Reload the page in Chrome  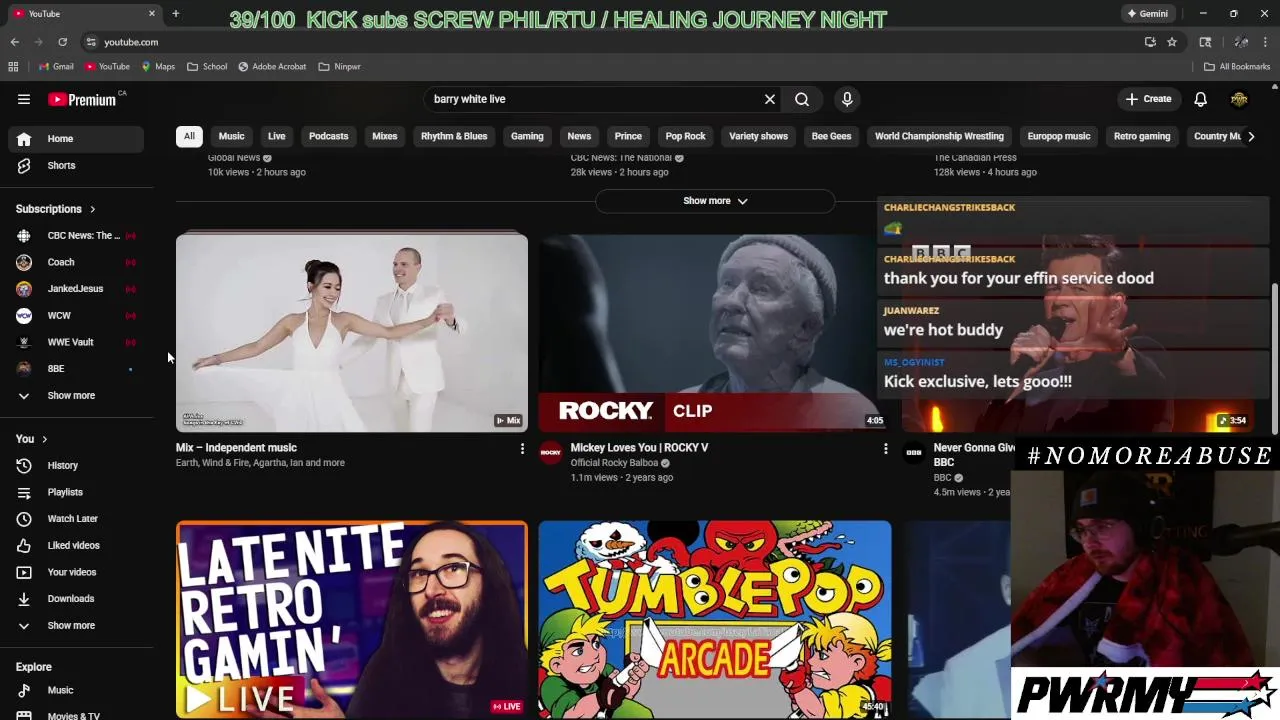pos(62,42)
